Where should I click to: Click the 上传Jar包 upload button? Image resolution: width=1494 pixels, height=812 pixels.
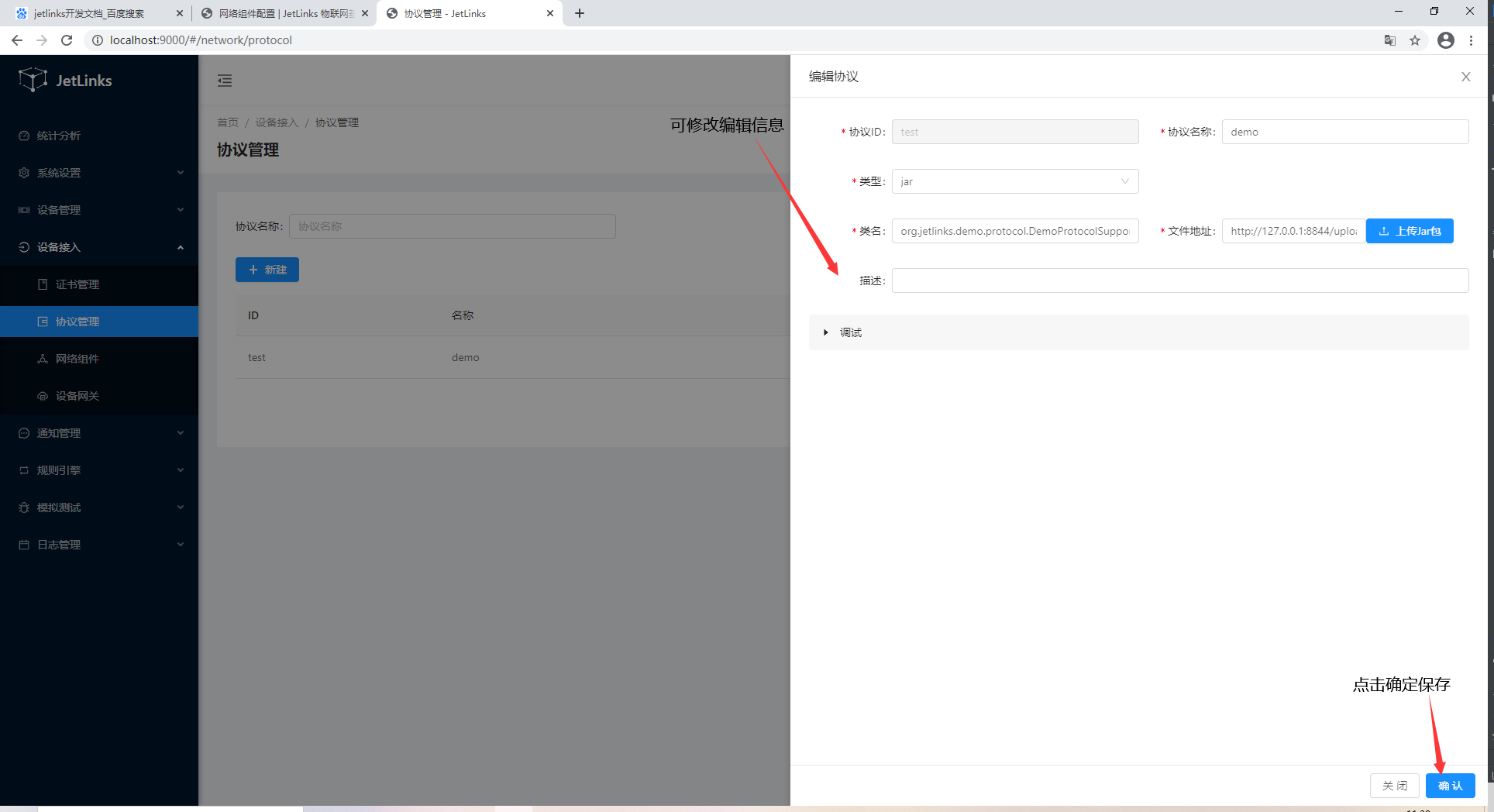coord(1409,231)
